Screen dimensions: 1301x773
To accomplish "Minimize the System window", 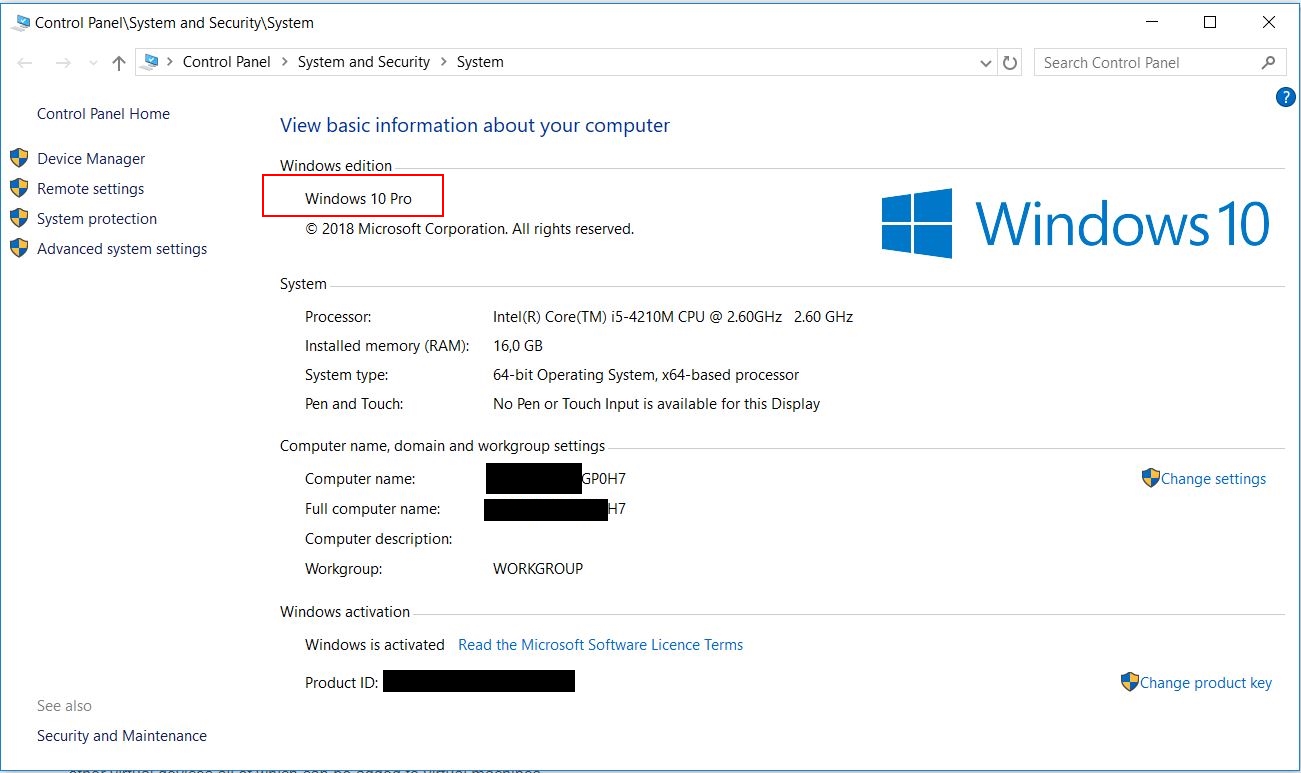I will pyautogui.click(x=1150, y=21).
